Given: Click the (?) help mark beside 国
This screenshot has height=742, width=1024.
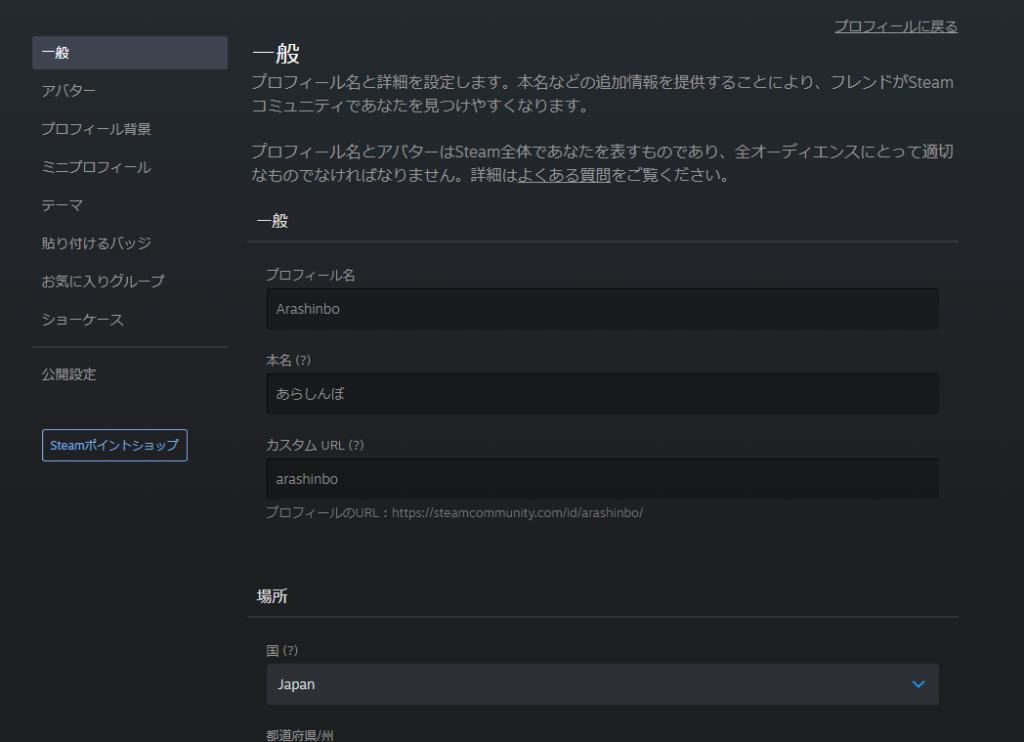Looking at the screenshot, I should click(290, 650).
